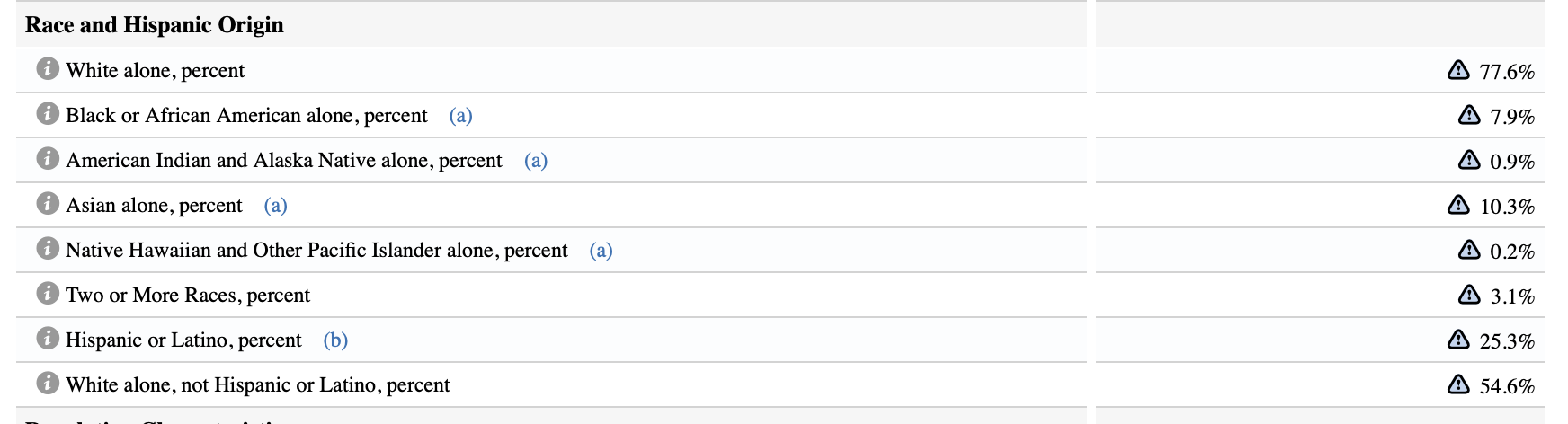
Task: Click warning triangle beside 10.3% value
Action: [1458, 205]
